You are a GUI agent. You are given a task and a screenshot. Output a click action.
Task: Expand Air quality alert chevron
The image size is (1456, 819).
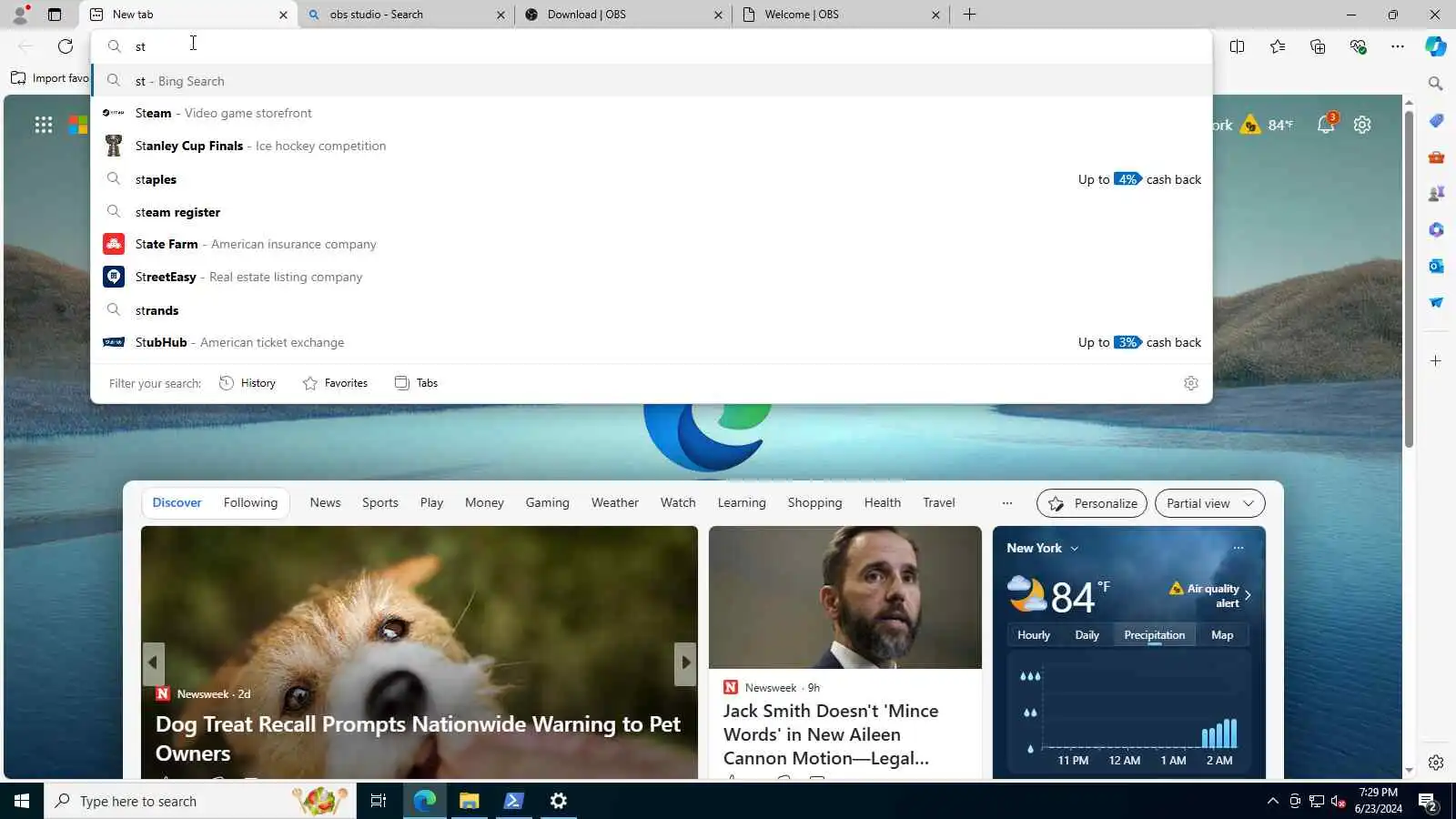pyautogui.click(x=1248, y=595)
